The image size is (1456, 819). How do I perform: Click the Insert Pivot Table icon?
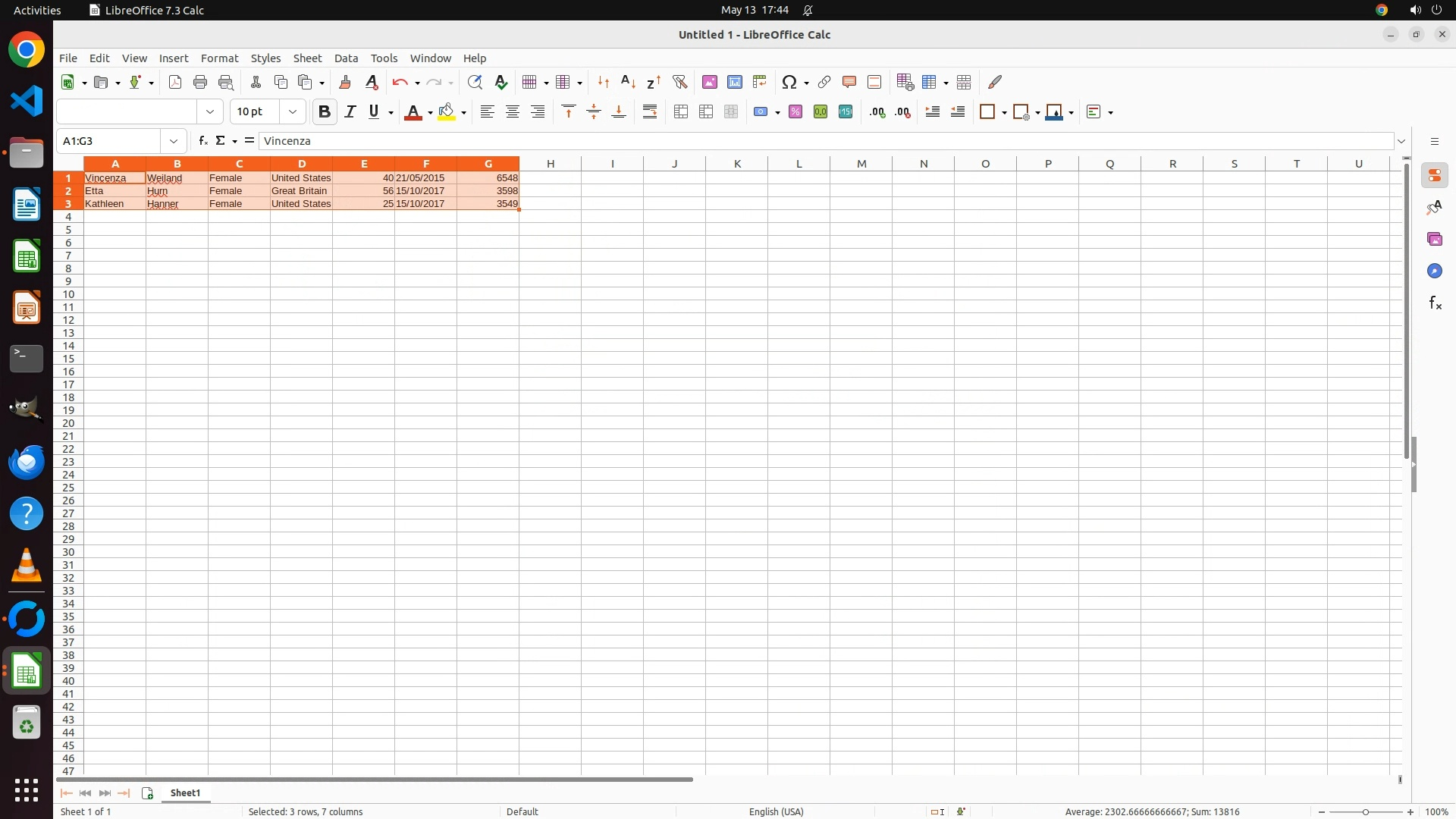pos(760,82)
